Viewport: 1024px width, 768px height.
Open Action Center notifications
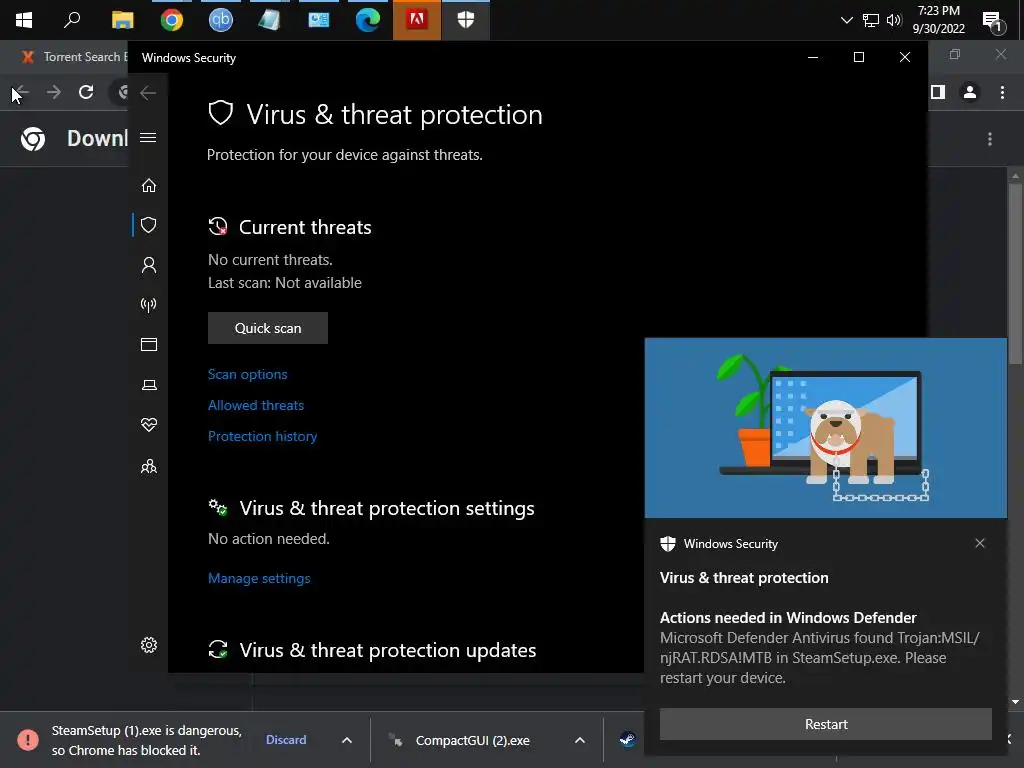click(992, 21)
